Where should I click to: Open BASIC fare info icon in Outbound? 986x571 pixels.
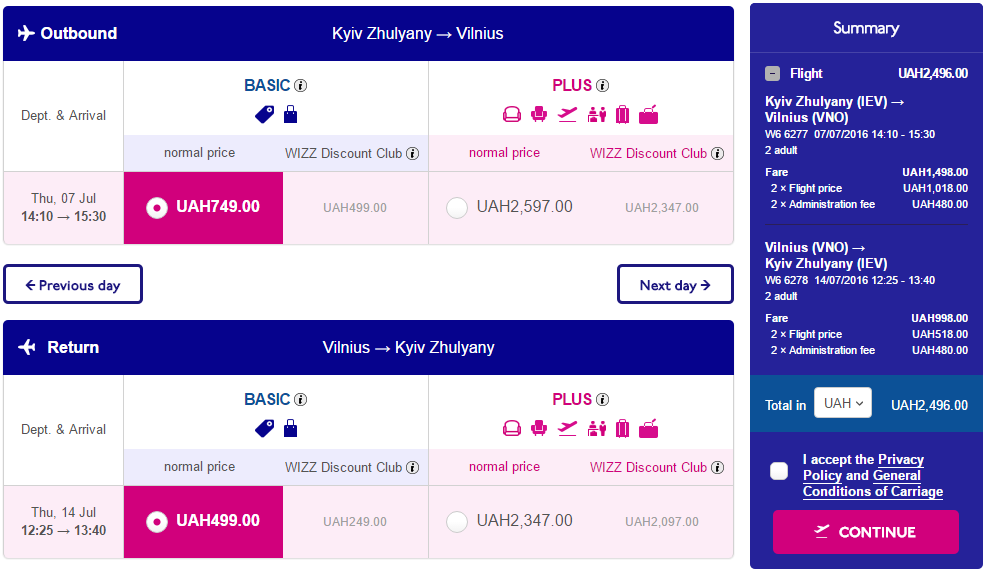pos(301,86)
